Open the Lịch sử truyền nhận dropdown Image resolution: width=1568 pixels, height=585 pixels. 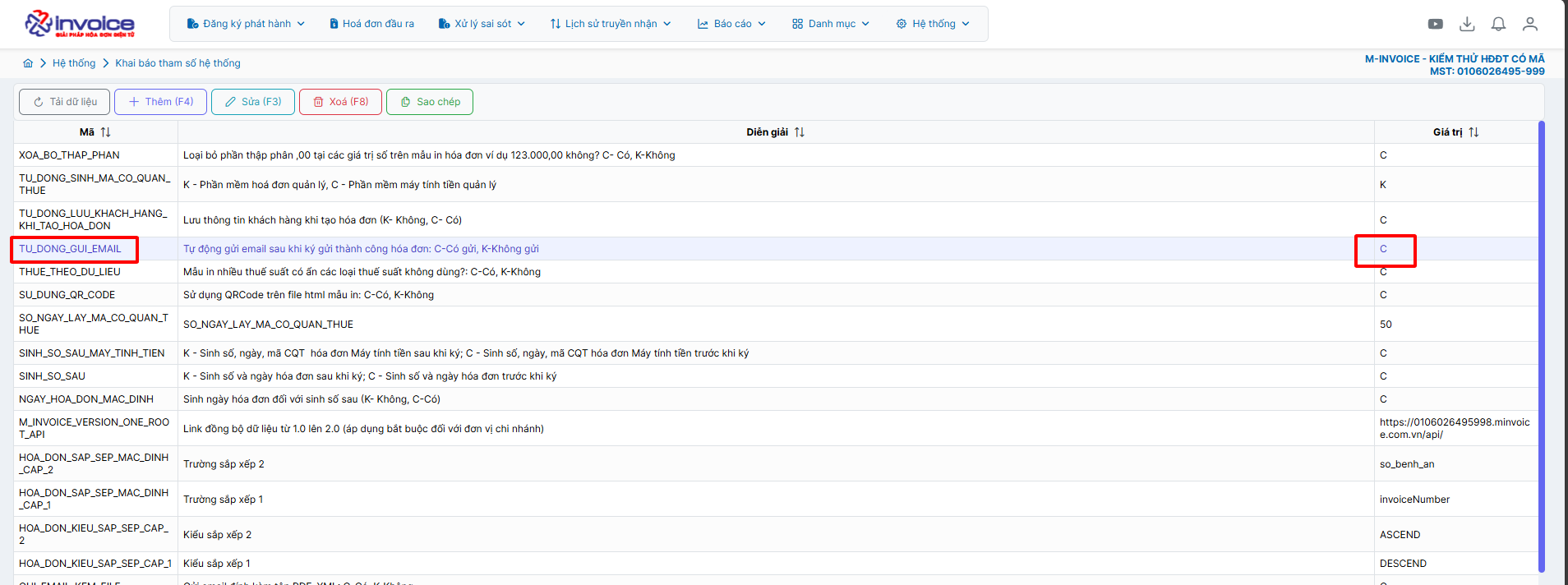(x=611, y=24)
